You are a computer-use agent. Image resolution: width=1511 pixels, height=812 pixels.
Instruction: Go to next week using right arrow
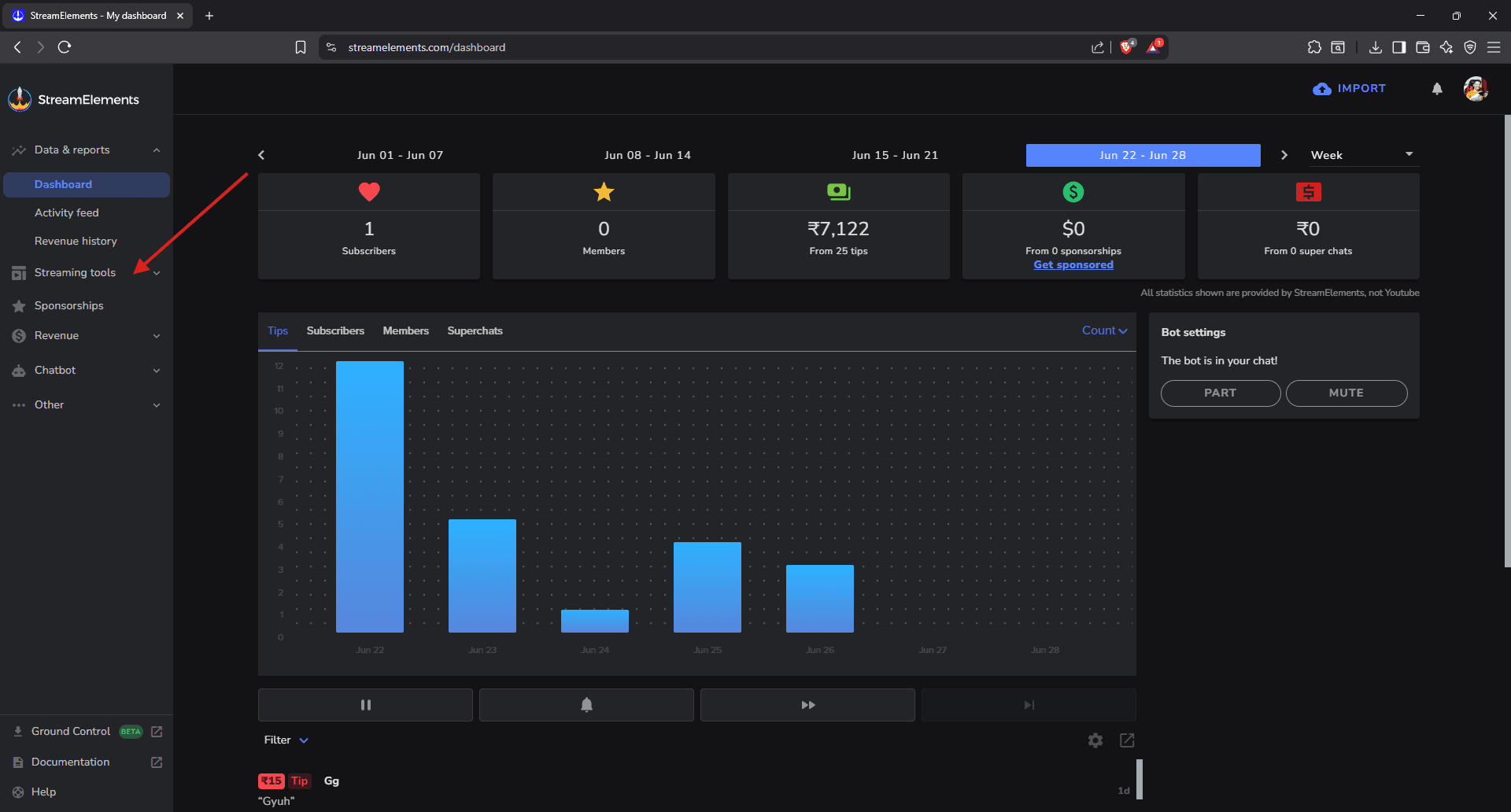click(x=1284, y=155)
